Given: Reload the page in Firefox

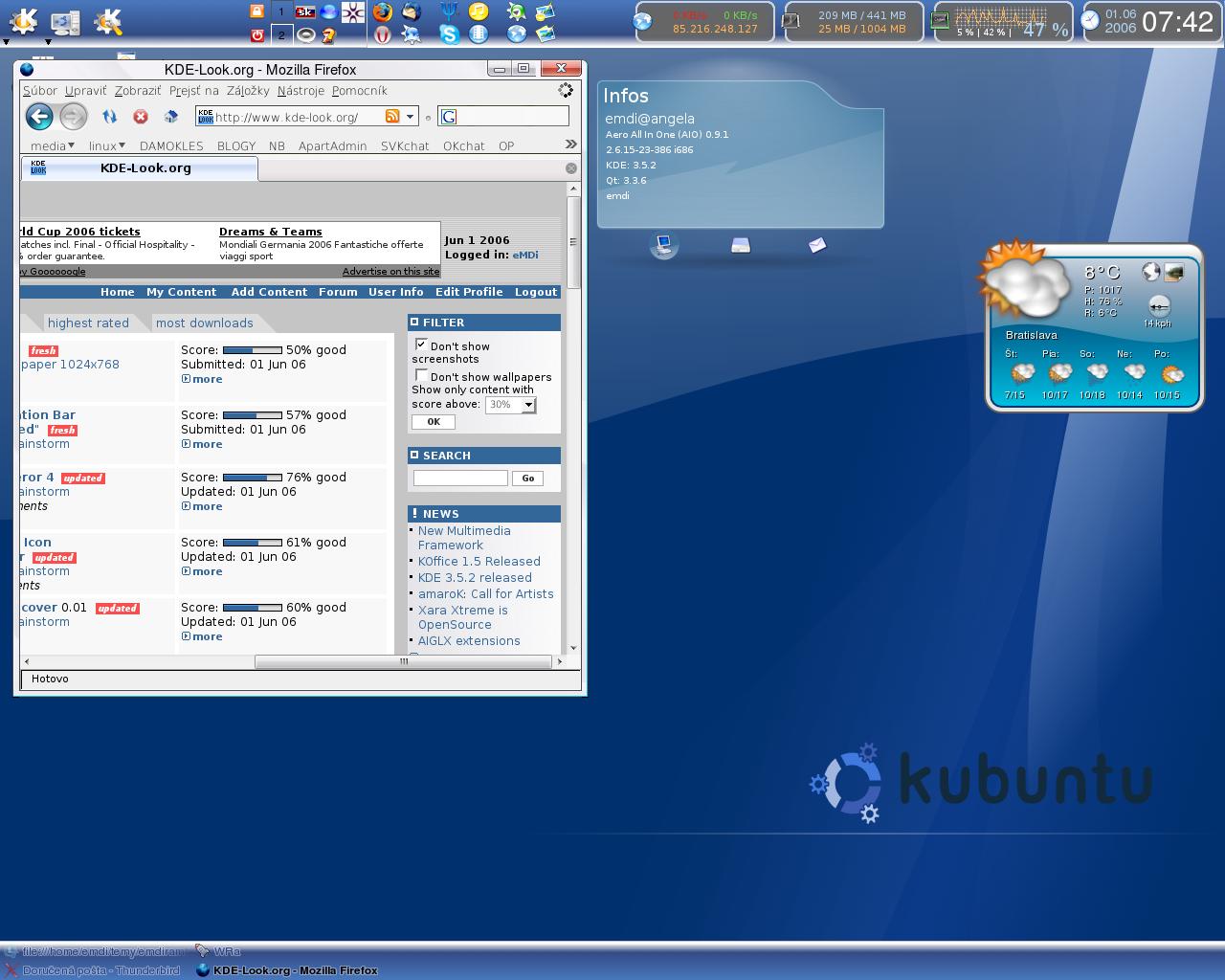Looking at the screenshot, I should click(109, 117).
